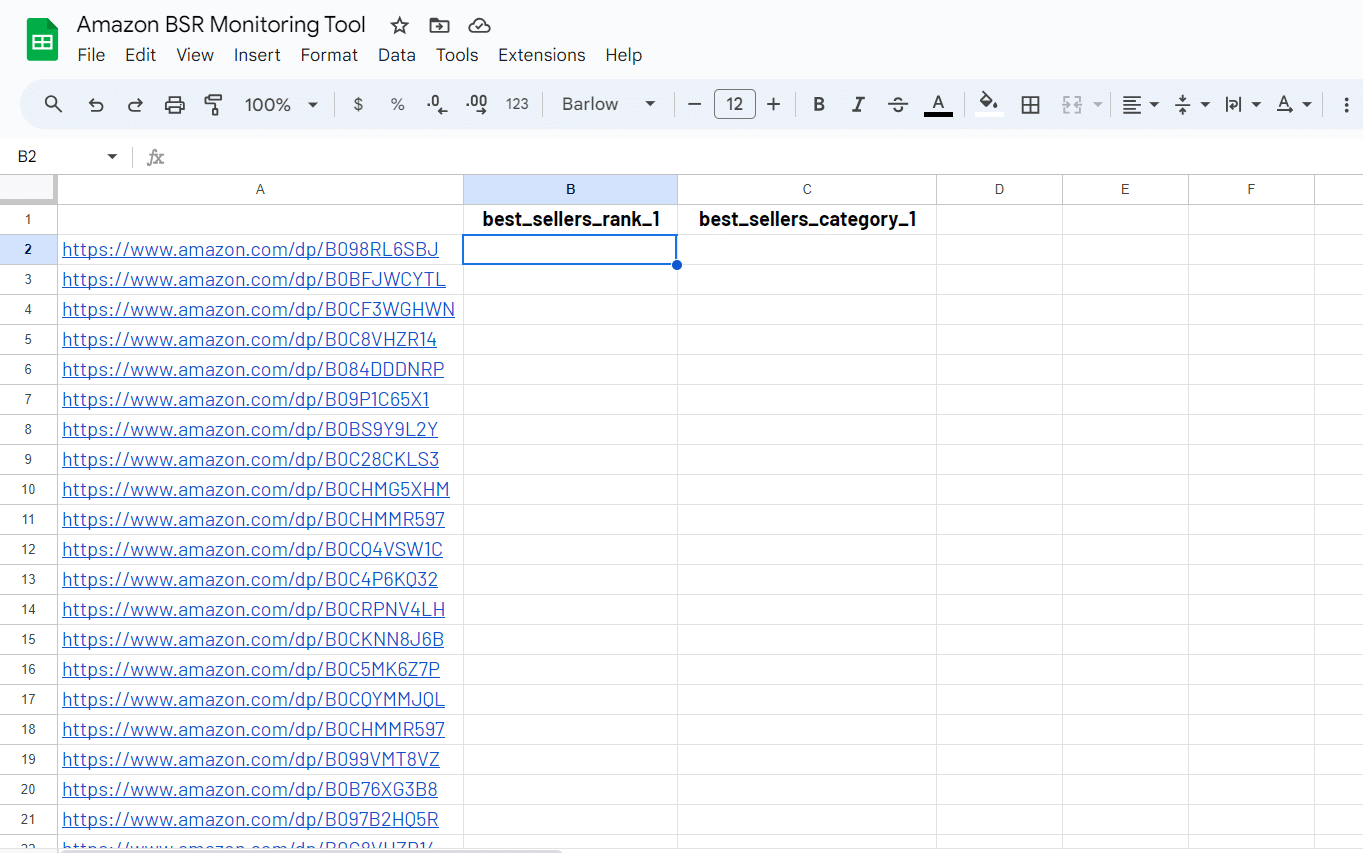1363x853 pixels.
Task: Click the cloud document status icon
Action: (x=479, y=25)
